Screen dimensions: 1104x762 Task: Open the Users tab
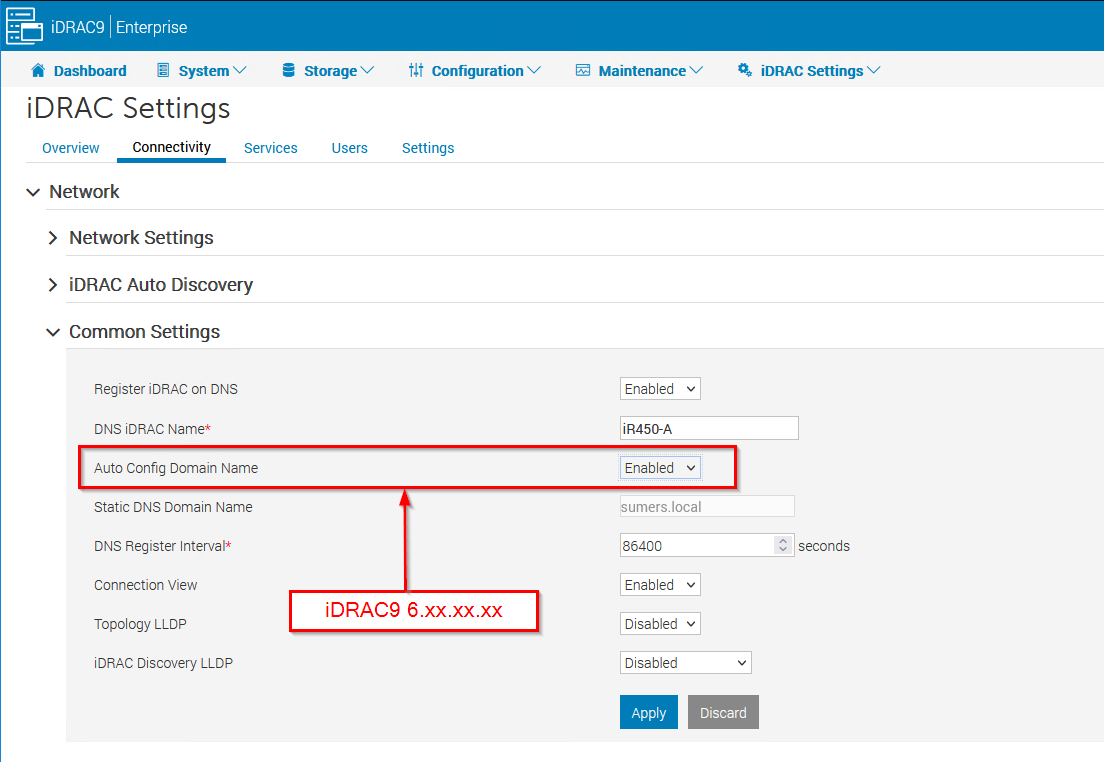349,148
